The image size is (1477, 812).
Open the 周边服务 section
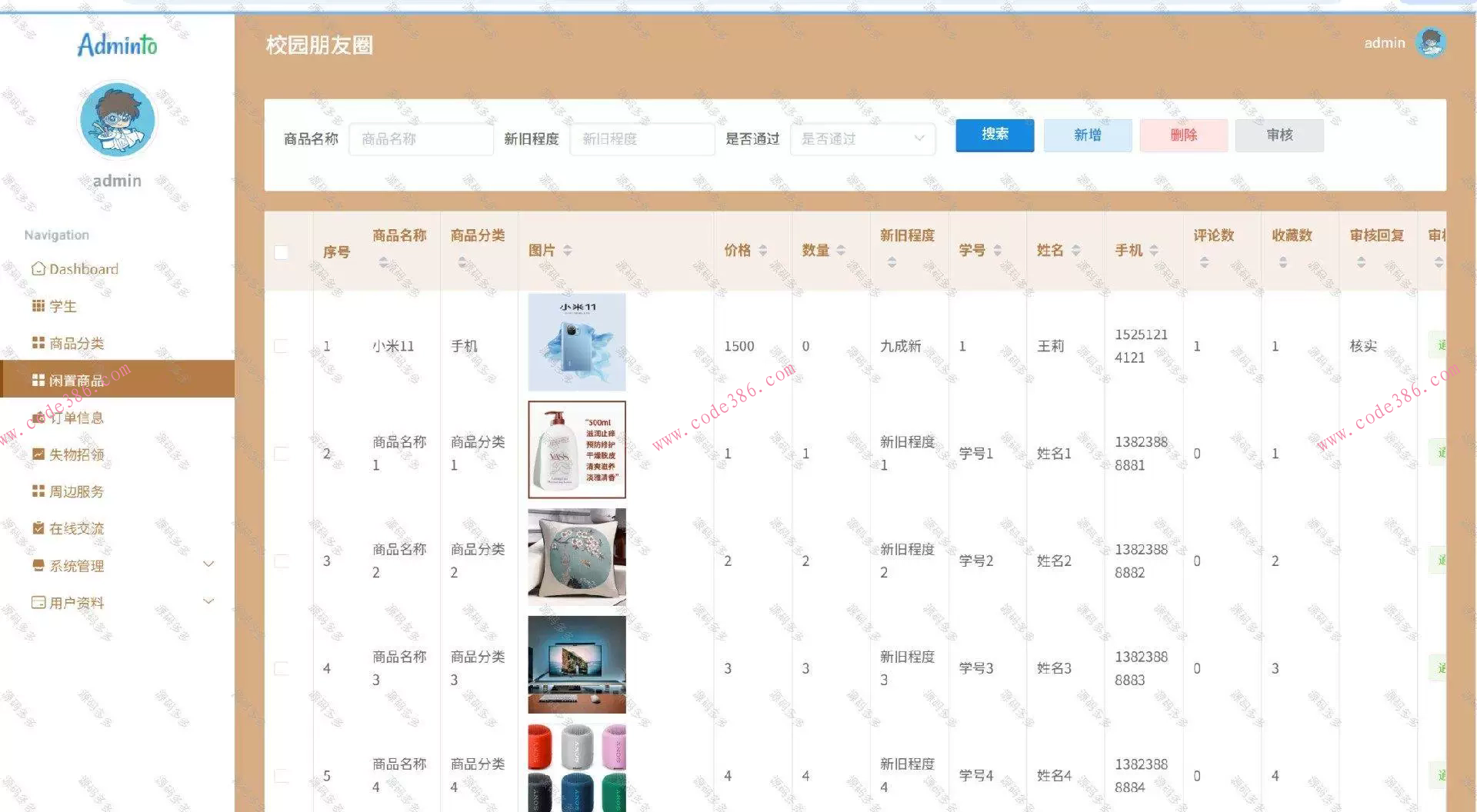tap(76, 491)
